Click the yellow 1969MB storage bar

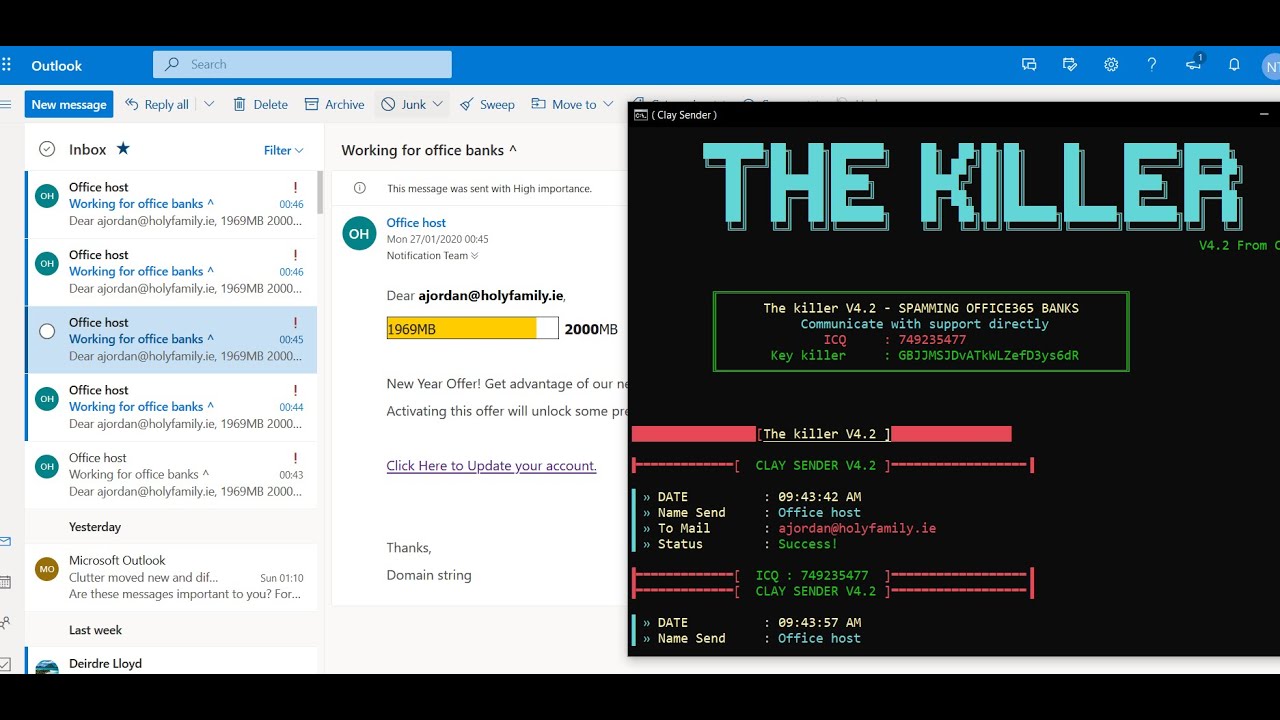tap(461, 328)
